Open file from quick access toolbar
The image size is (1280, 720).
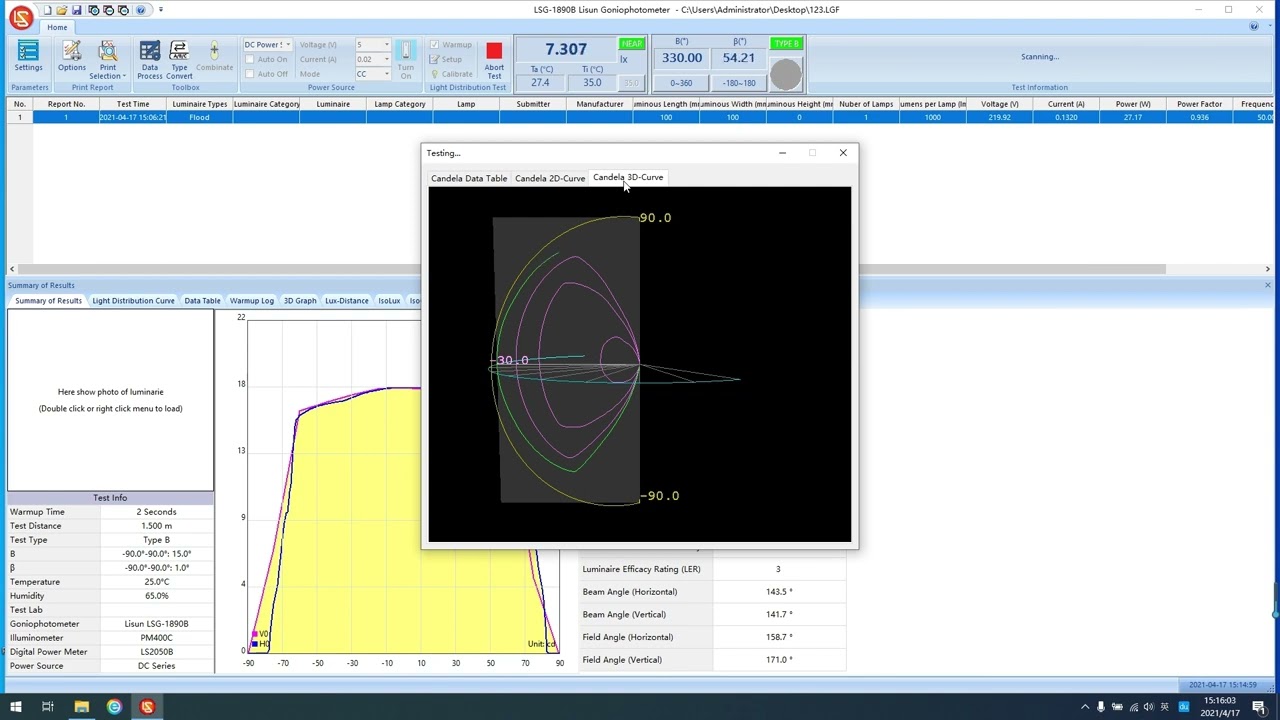point(62,10)
